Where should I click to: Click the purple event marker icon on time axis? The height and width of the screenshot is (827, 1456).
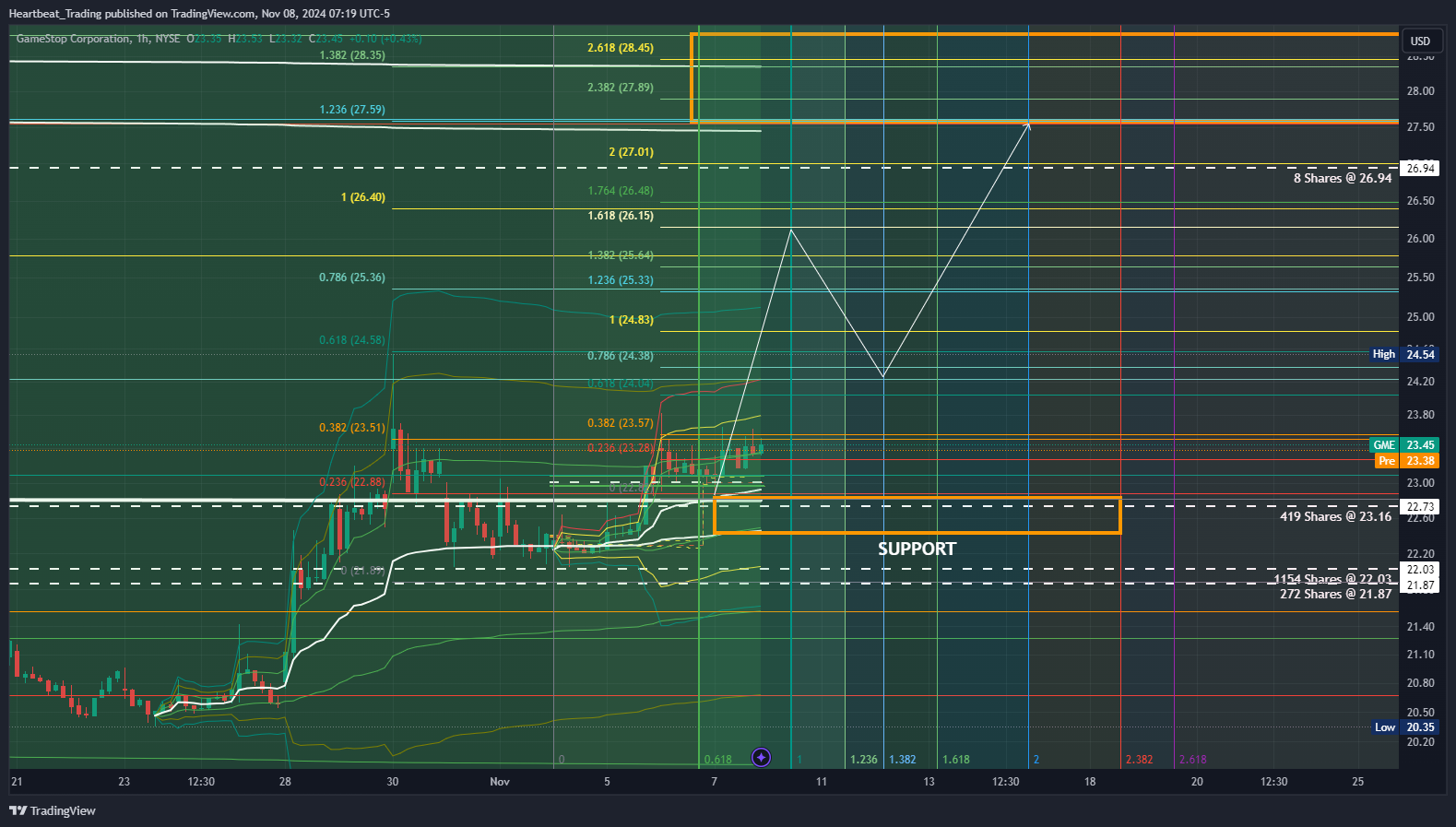pyautogui.click(x=761, y=758)
